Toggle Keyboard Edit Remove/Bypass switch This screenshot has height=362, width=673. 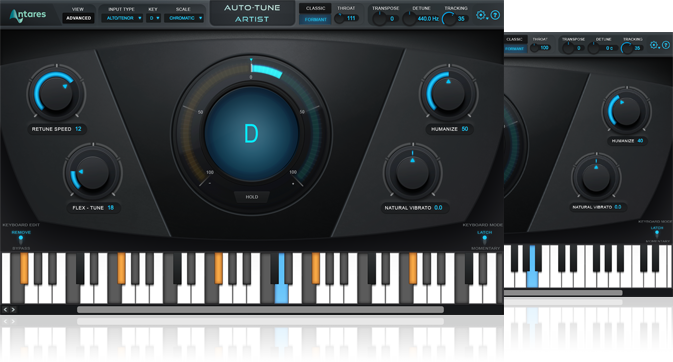pos(21,240)
